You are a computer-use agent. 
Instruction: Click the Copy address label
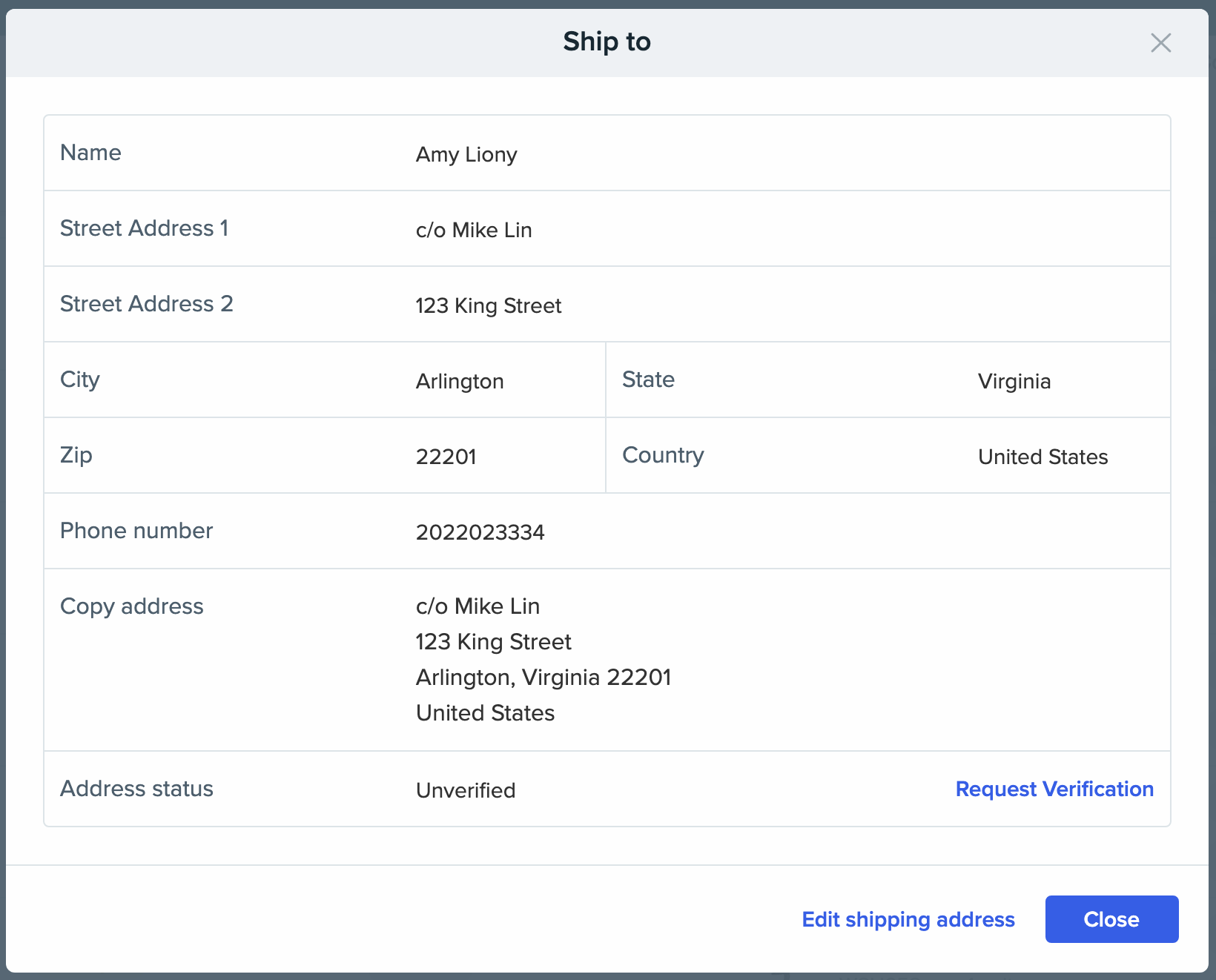click(131, 606)
